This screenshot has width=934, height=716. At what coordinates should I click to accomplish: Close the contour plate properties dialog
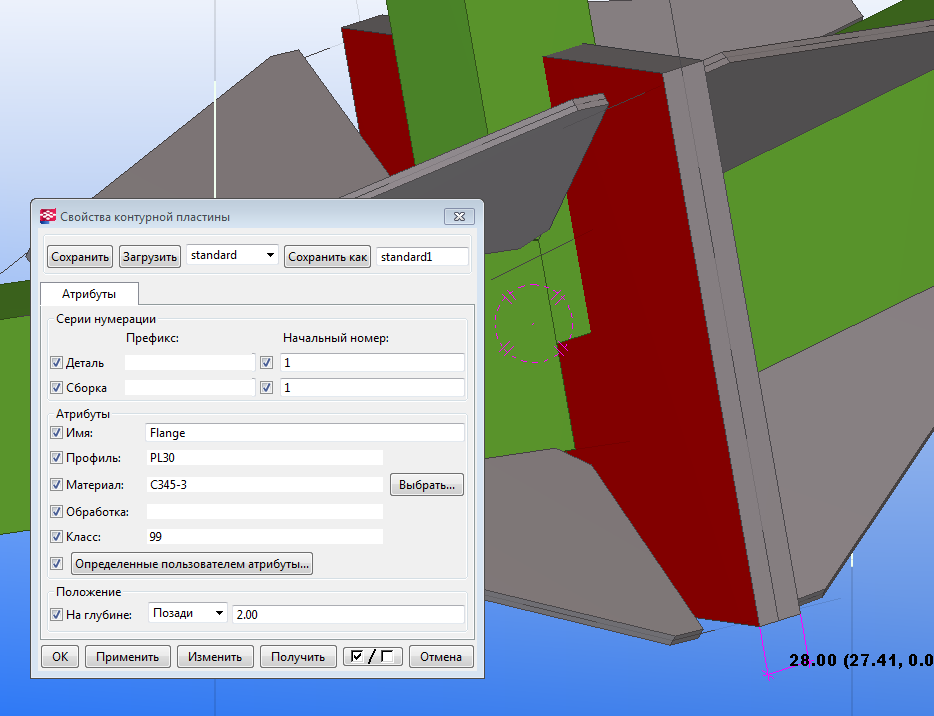click(458, 216)
